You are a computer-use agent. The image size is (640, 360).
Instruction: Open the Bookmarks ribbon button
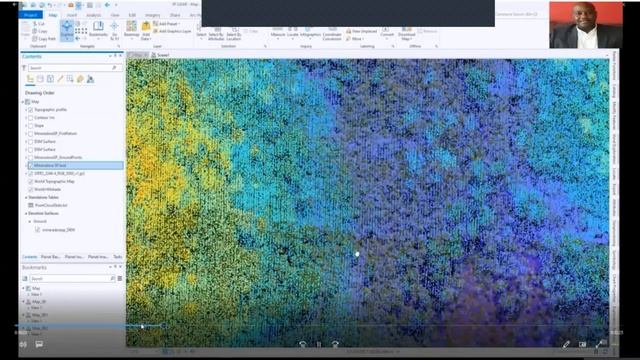pyautogui.click(x=98, y=30)
